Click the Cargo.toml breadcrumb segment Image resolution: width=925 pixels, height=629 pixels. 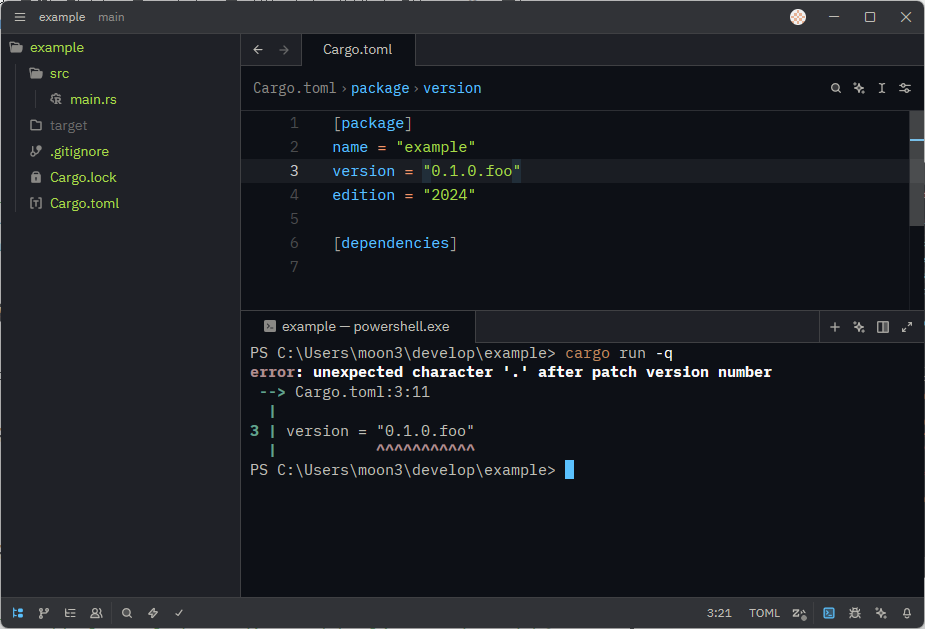(294, 88)
